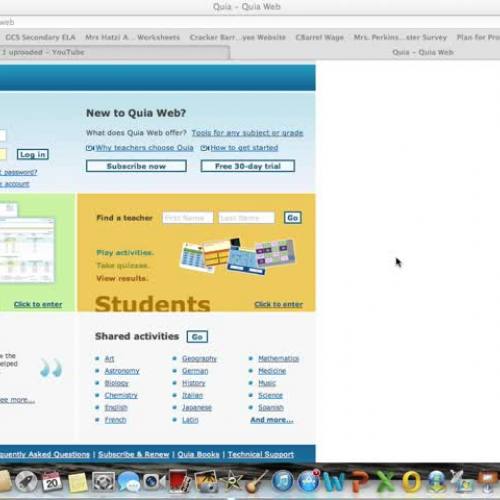
Task: Open Why teachers choose Quia link
Action: click(x=144, y=148)
